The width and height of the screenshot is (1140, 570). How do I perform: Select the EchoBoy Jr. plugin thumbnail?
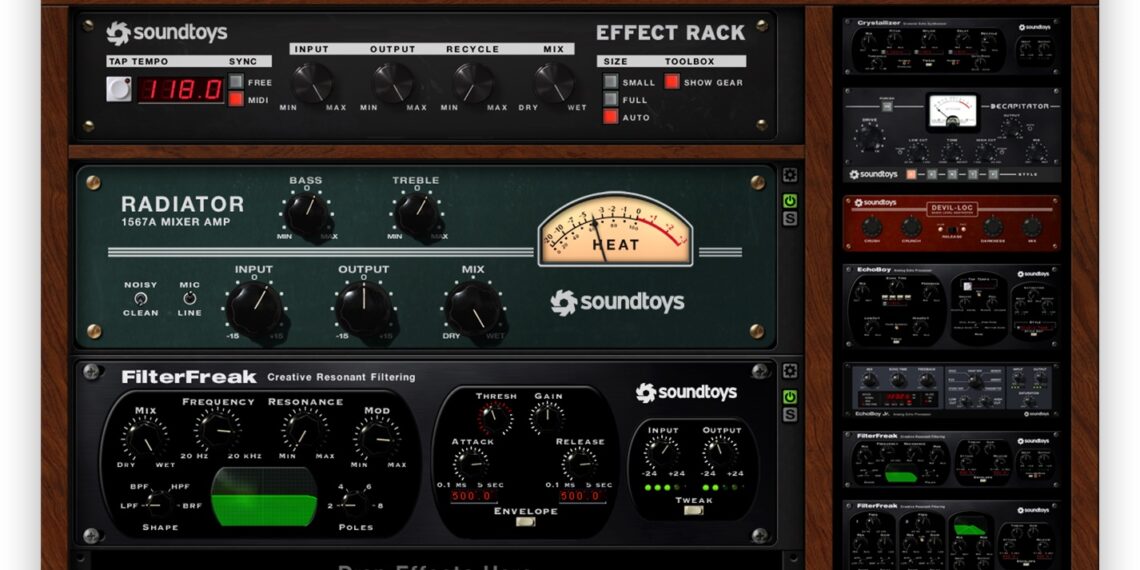(952, 390)
